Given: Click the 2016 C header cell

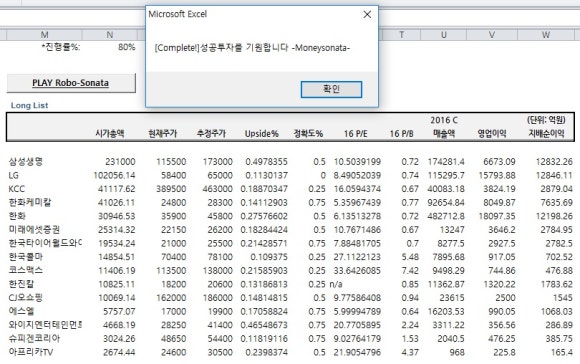Looking at the screenshot, I should (444, 120).
